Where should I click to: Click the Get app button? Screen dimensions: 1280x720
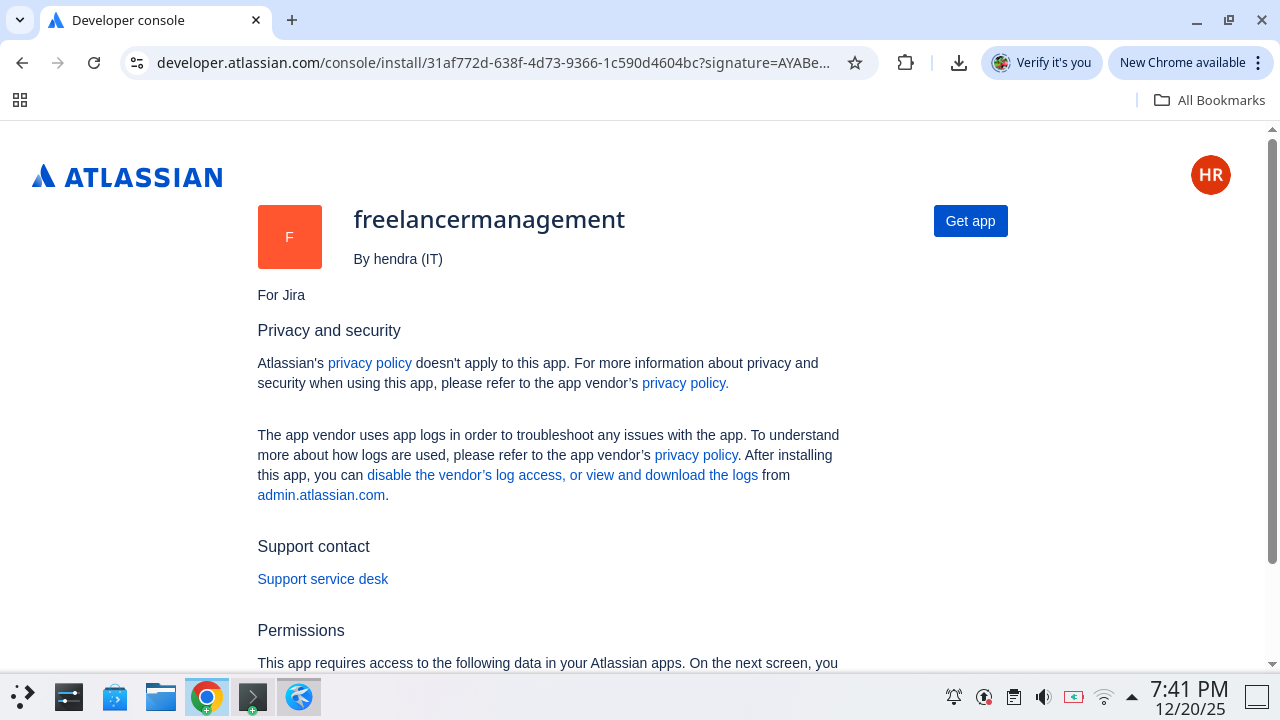(970, 221)
